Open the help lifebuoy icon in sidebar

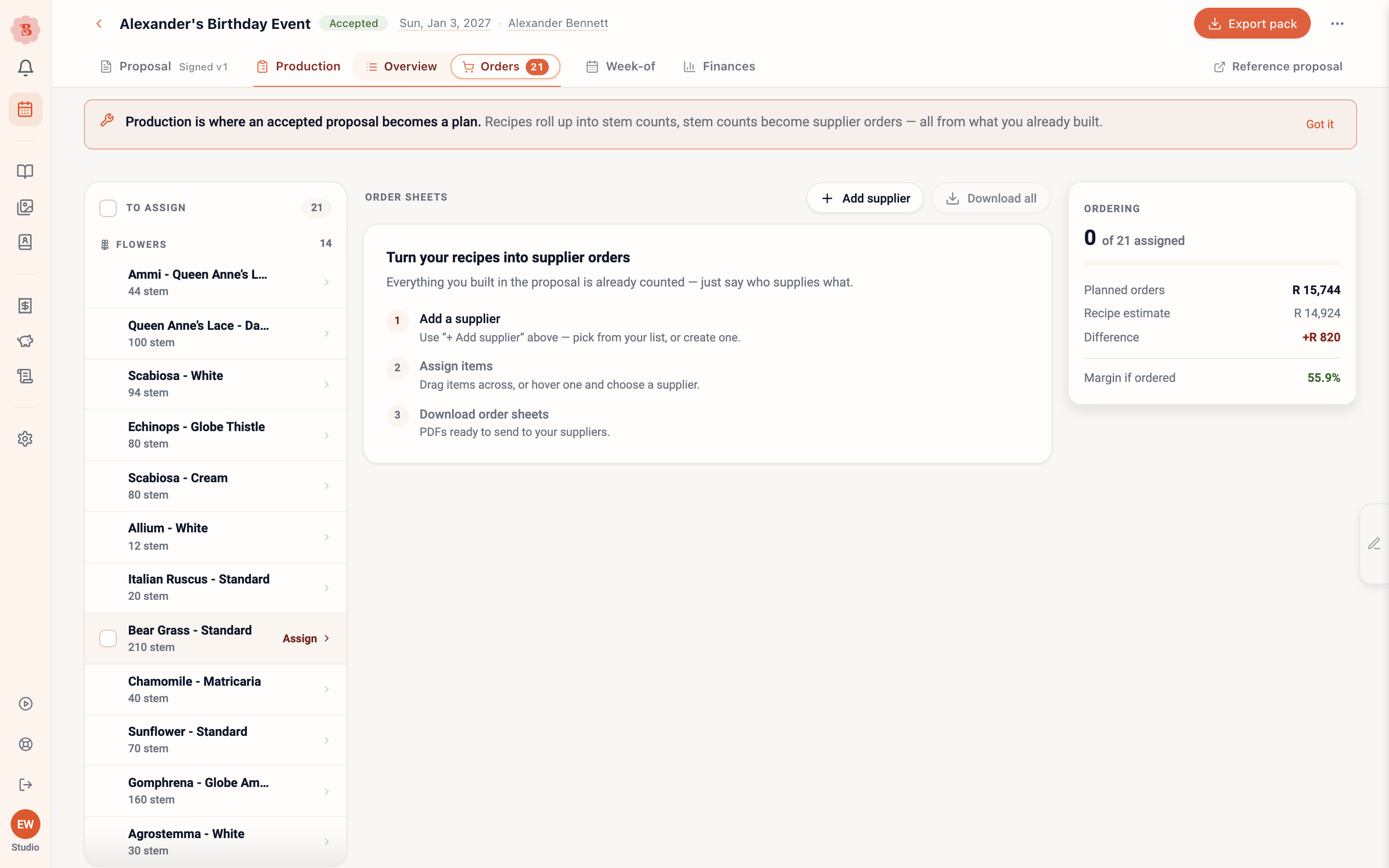pos(25,745)
